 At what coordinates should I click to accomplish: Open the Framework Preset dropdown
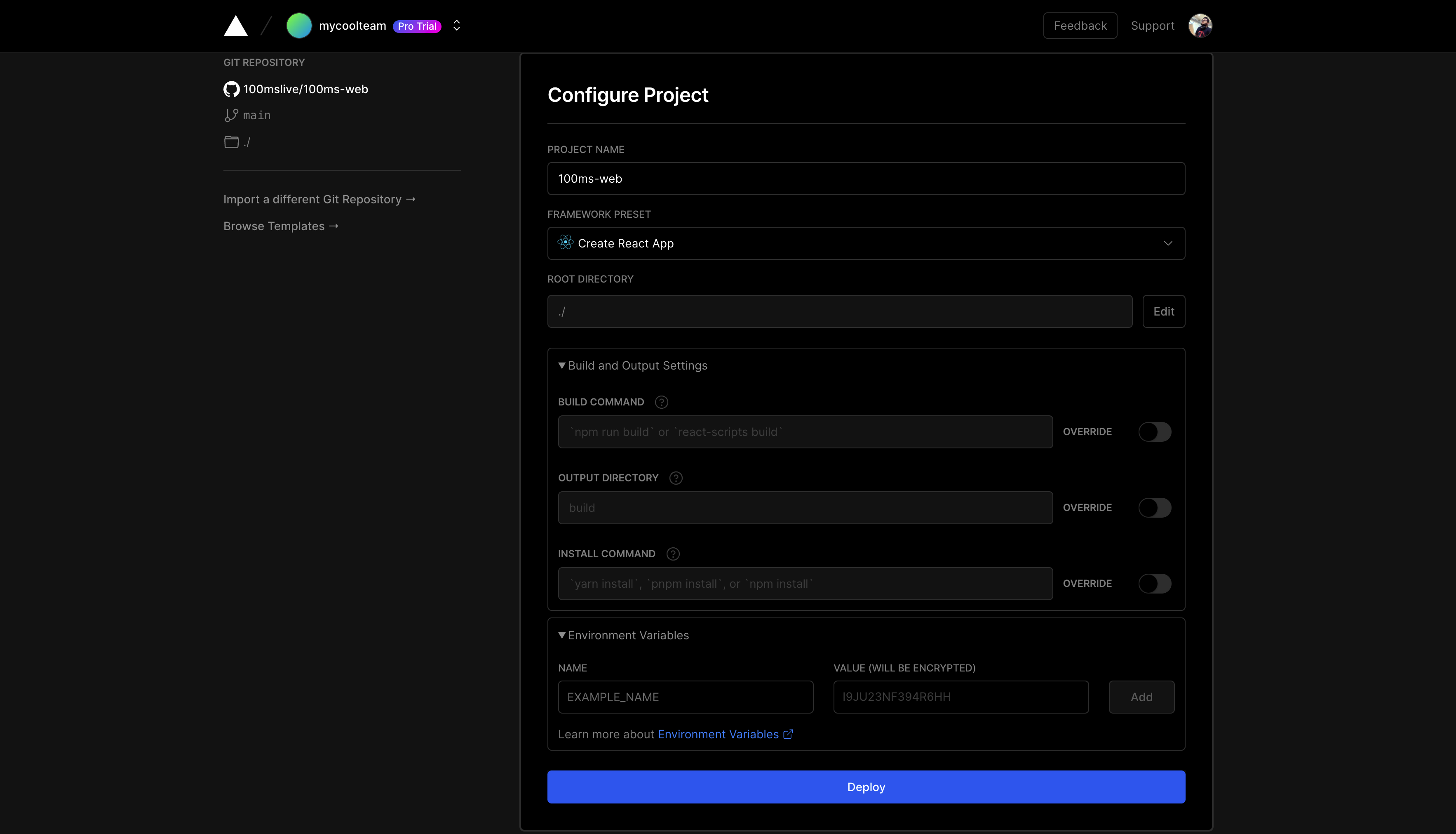point(865,243)
